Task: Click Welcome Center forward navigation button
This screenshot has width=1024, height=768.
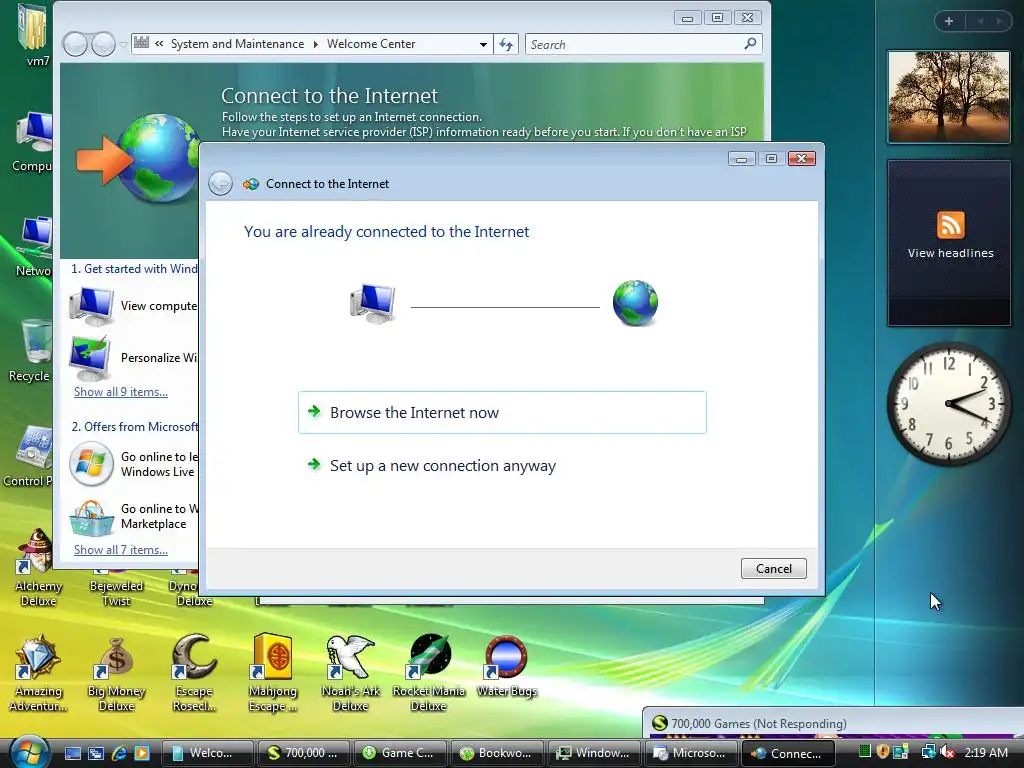Action: pos(103,44)
